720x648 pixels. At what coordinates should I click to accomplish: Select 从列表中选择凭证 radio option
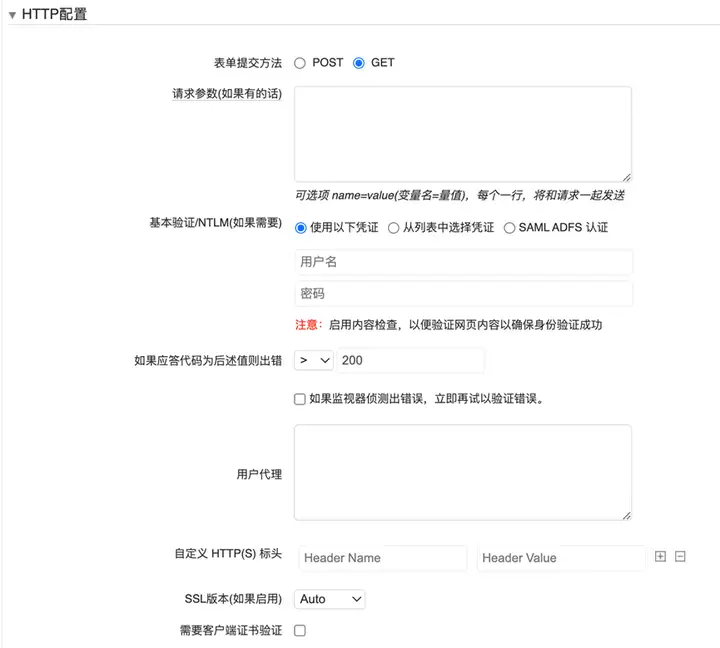pyautogui.click(x=394, y=228)
